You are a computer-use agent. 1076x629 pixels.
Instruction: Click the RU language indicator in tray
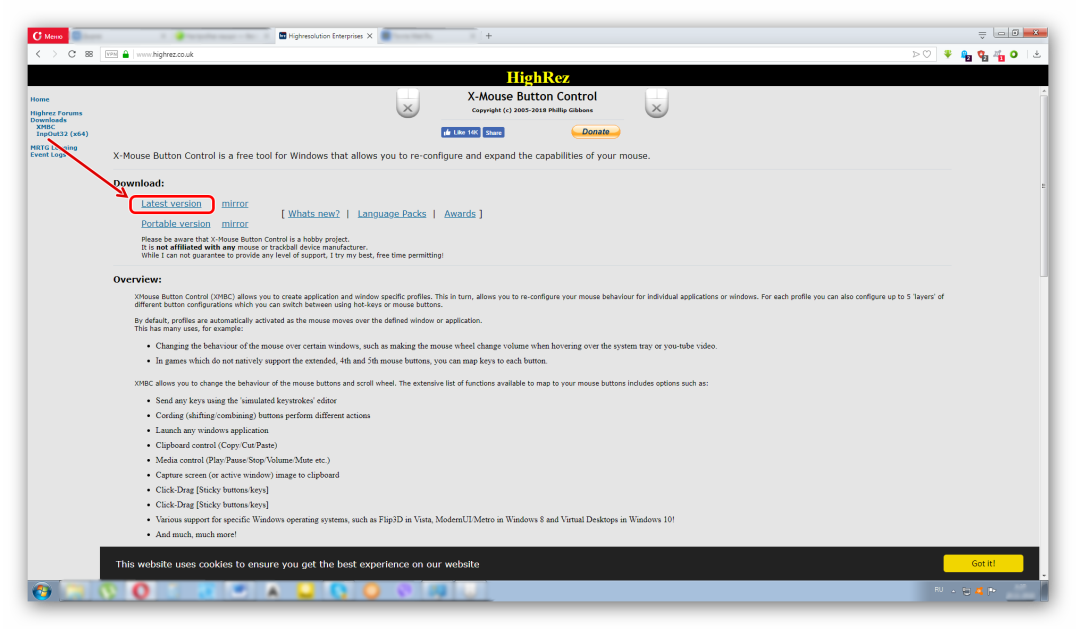coord(939,591)
